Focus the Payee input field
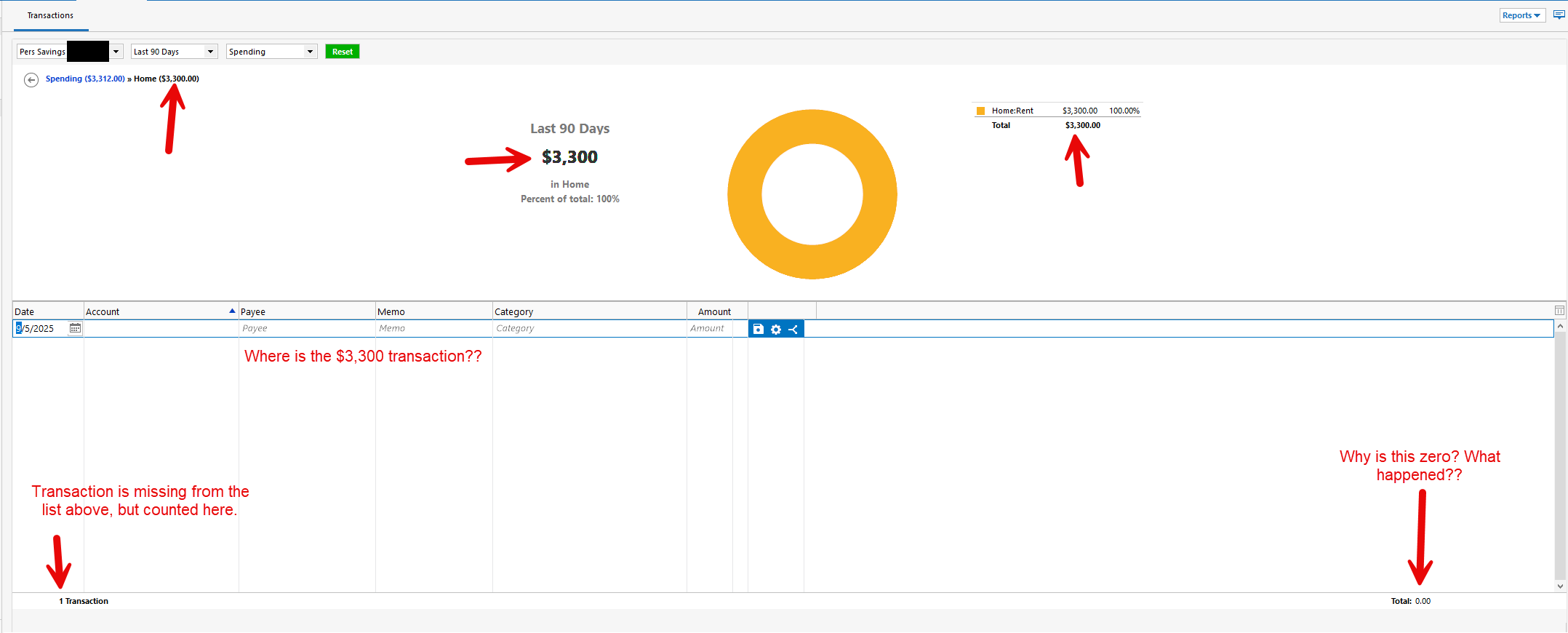 [307, 329]
